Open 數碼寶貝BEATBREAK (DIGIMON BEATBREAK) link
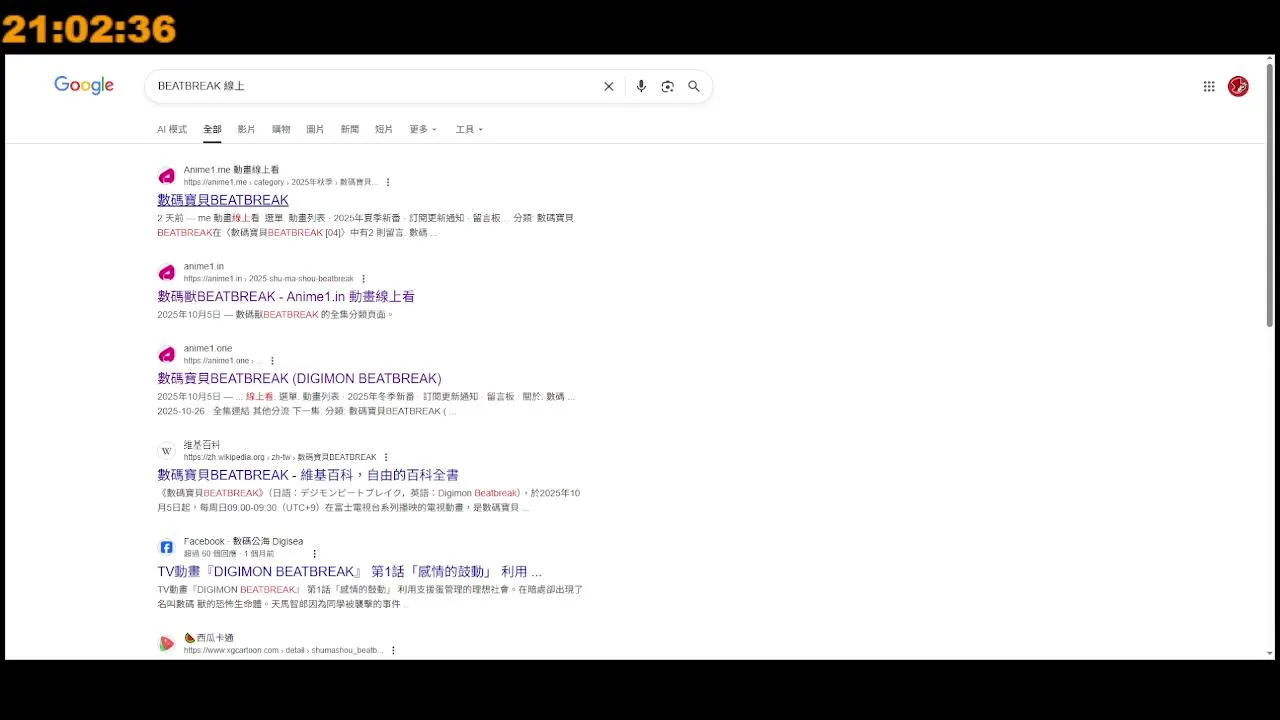1280x720 pixels. coord(299,378)
